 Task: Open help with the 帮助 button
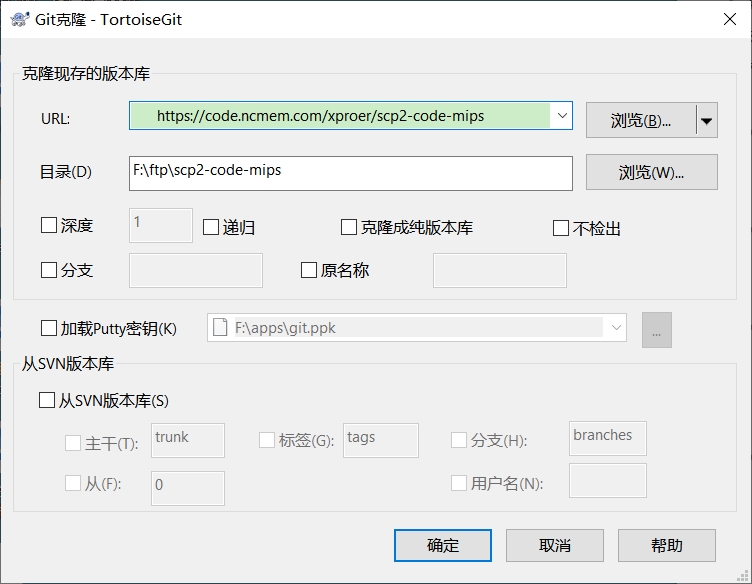(x=666, y=545)
